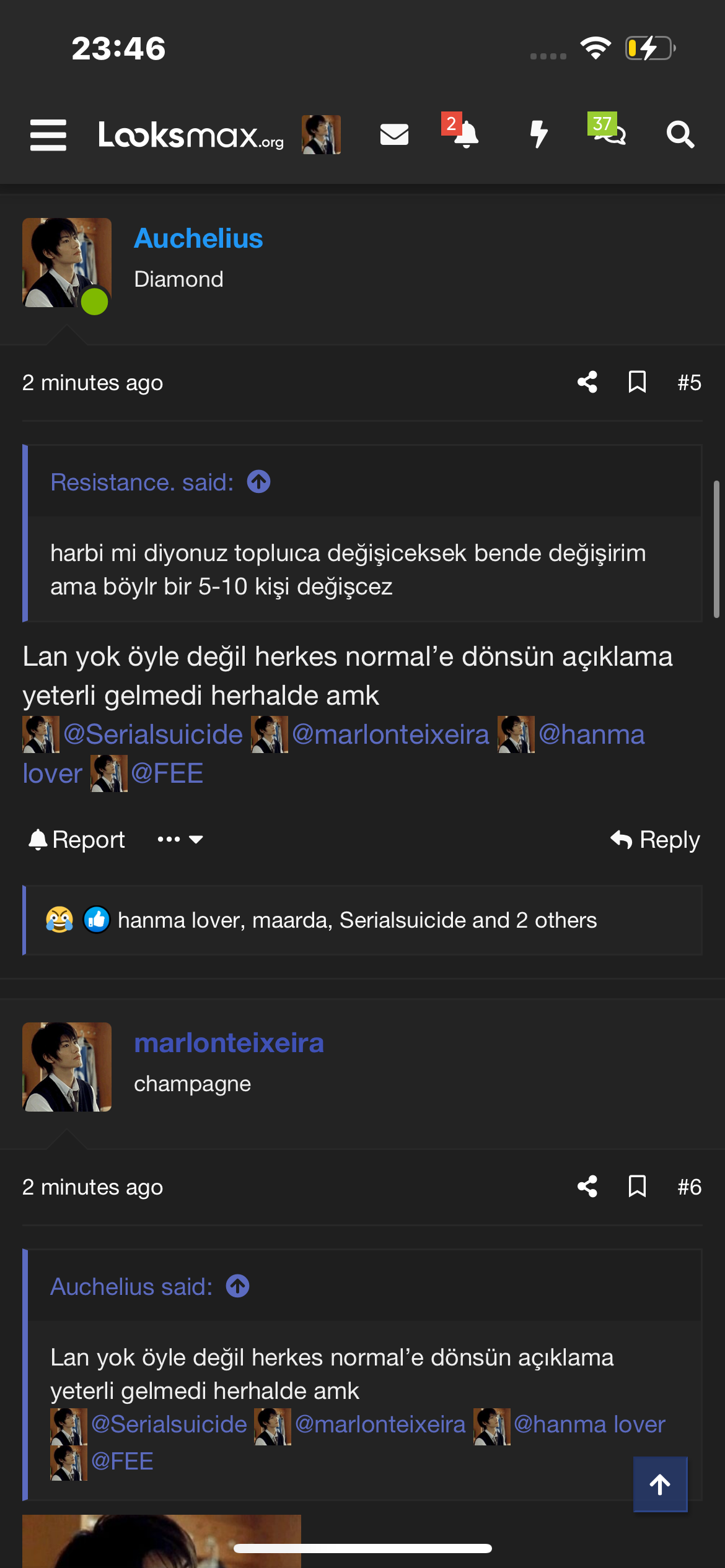725x1568 pixels.
Task: Jump to Resistance.'s quoted original post
Action: coord(258,482)
